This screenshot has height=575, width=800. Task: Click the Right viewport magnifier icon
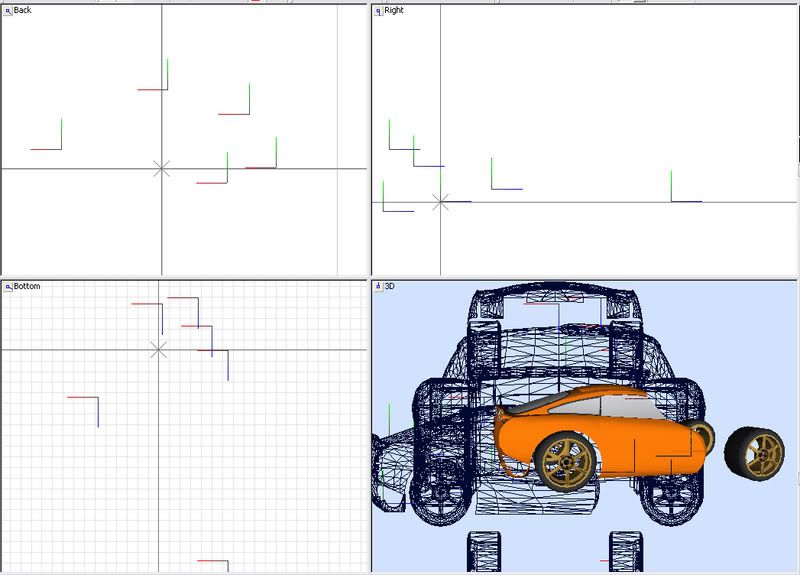click(x=378, y=11)
